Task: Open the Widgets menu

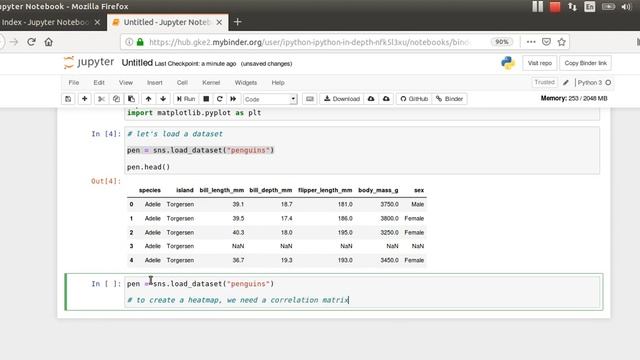Action: [246, 82]
